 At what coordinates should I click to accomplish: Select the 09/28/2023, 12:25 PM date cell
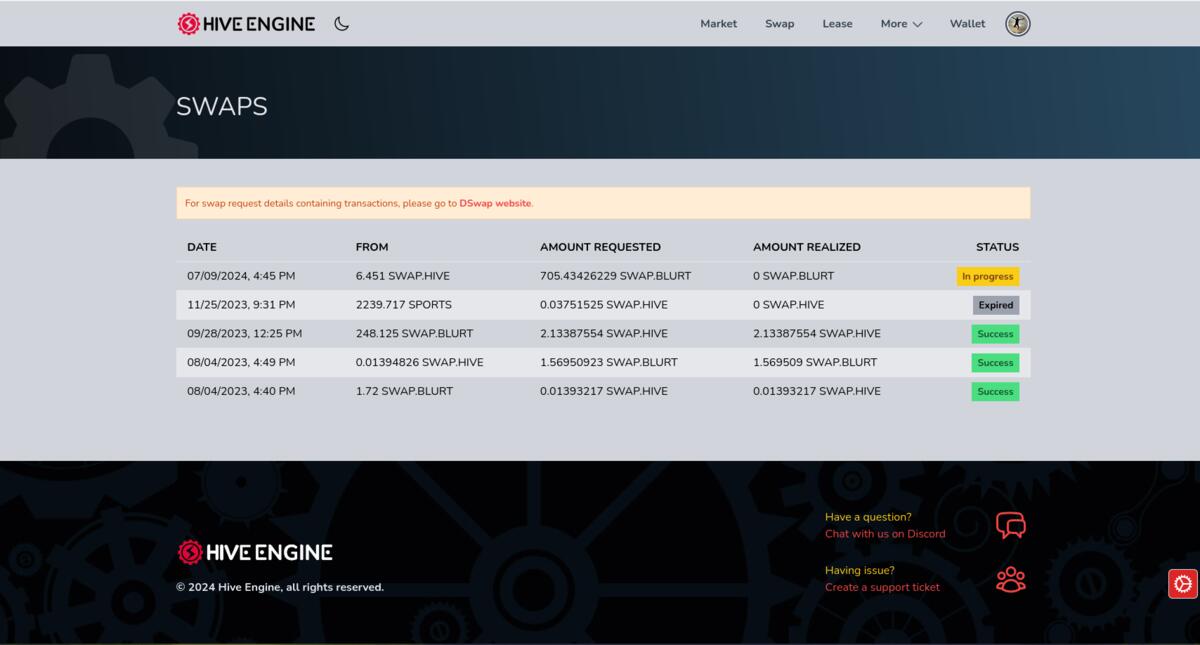tap(244, 334)
